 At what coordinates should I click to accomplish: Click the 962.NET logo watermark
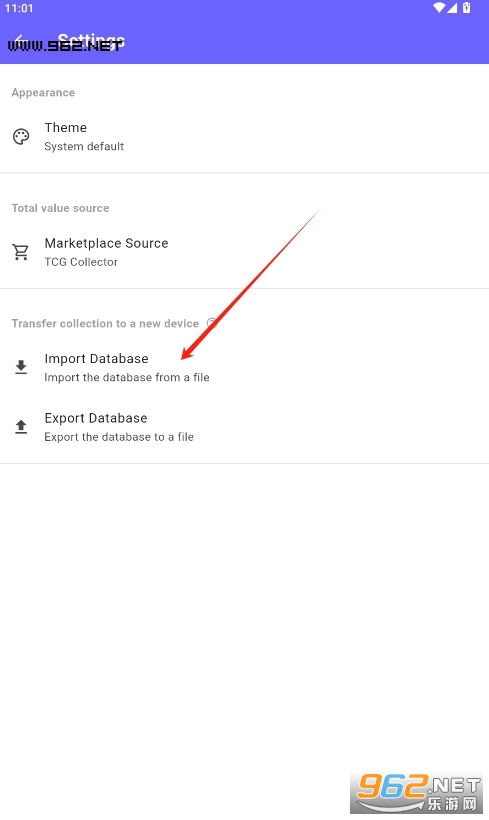click(x=417, y=793)
